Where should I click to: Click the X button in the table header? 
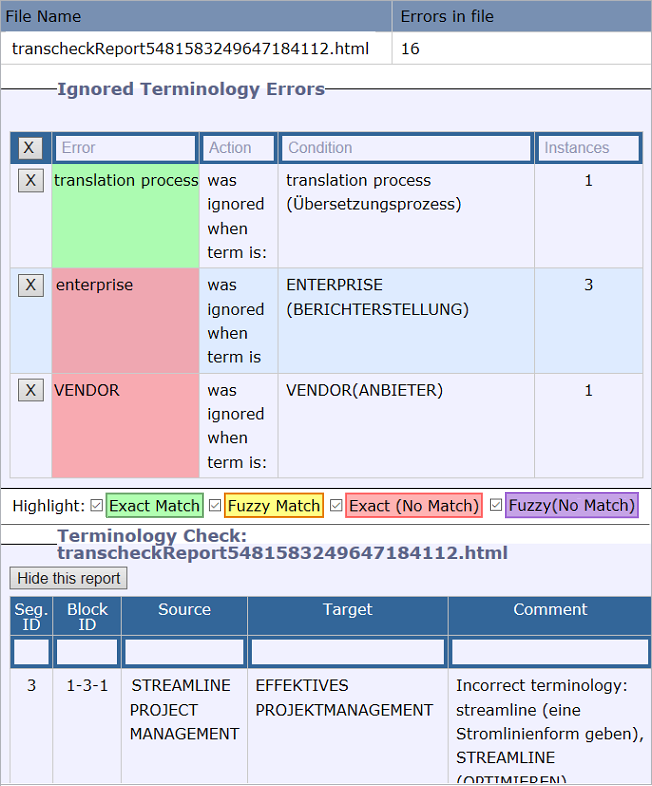pos(29,148)
